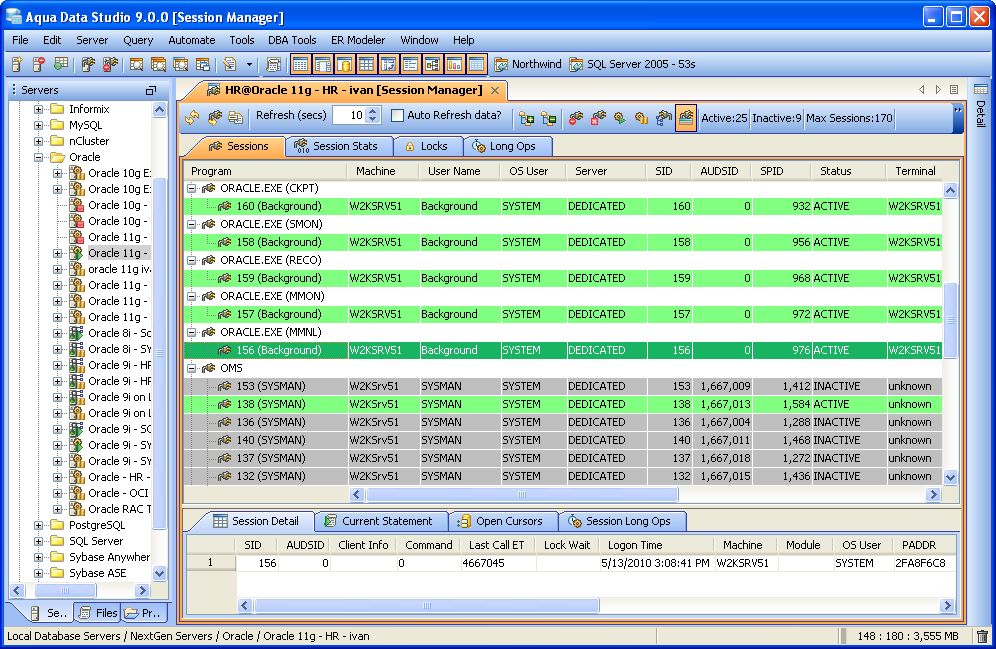
Task: Toggle the diagram tree panel button
Action: [x=433, y=64]
